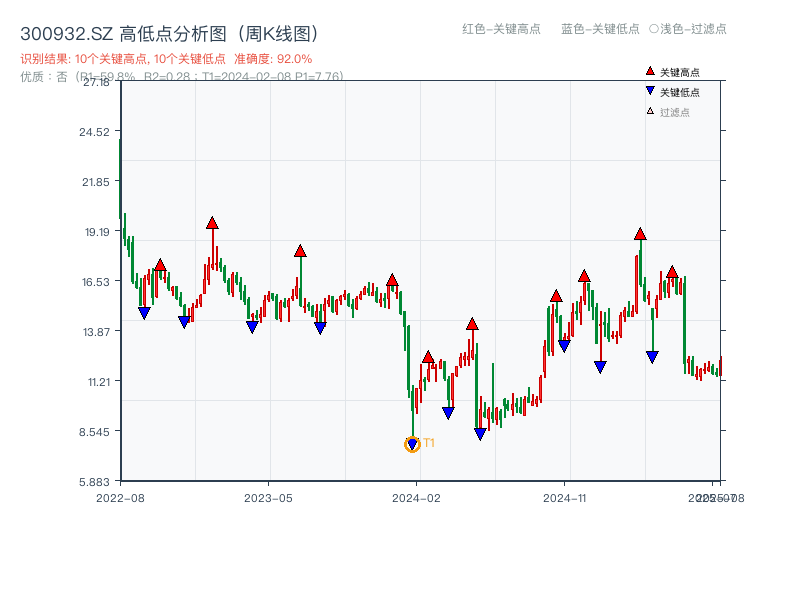Click the highest red triangle after 2024-11
Viewport: 800px width, 600px height.
tap(640, 234)
